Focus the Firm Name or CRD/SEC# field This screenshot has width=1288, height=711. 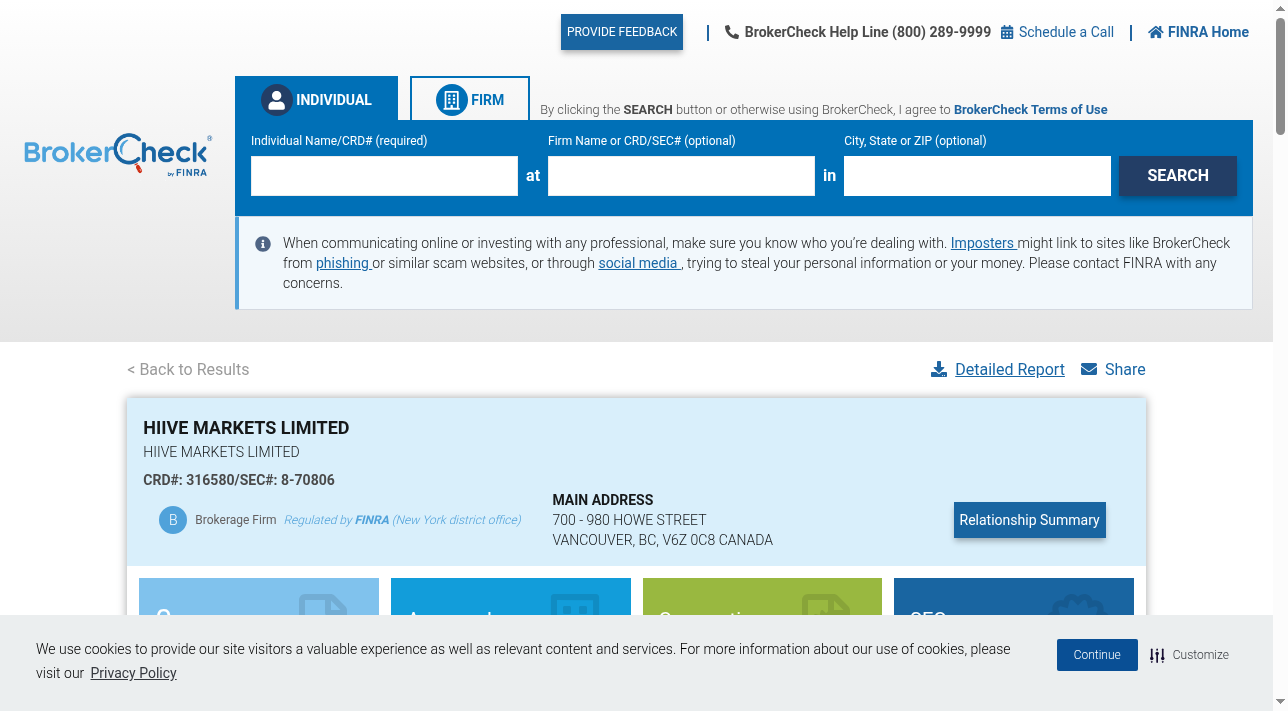(681, 176)
